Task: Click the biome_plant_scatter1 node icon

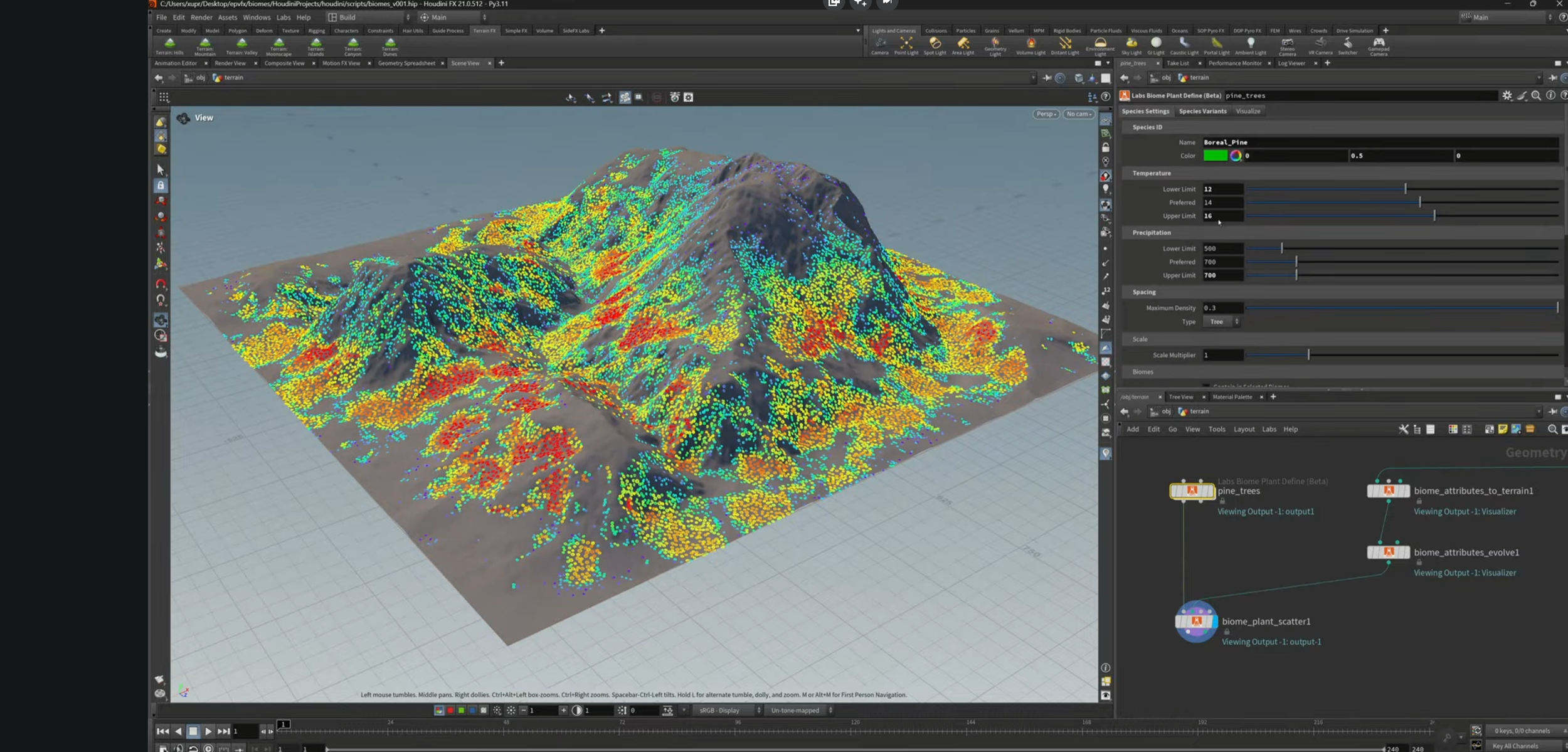Action: pos(1196,621)
